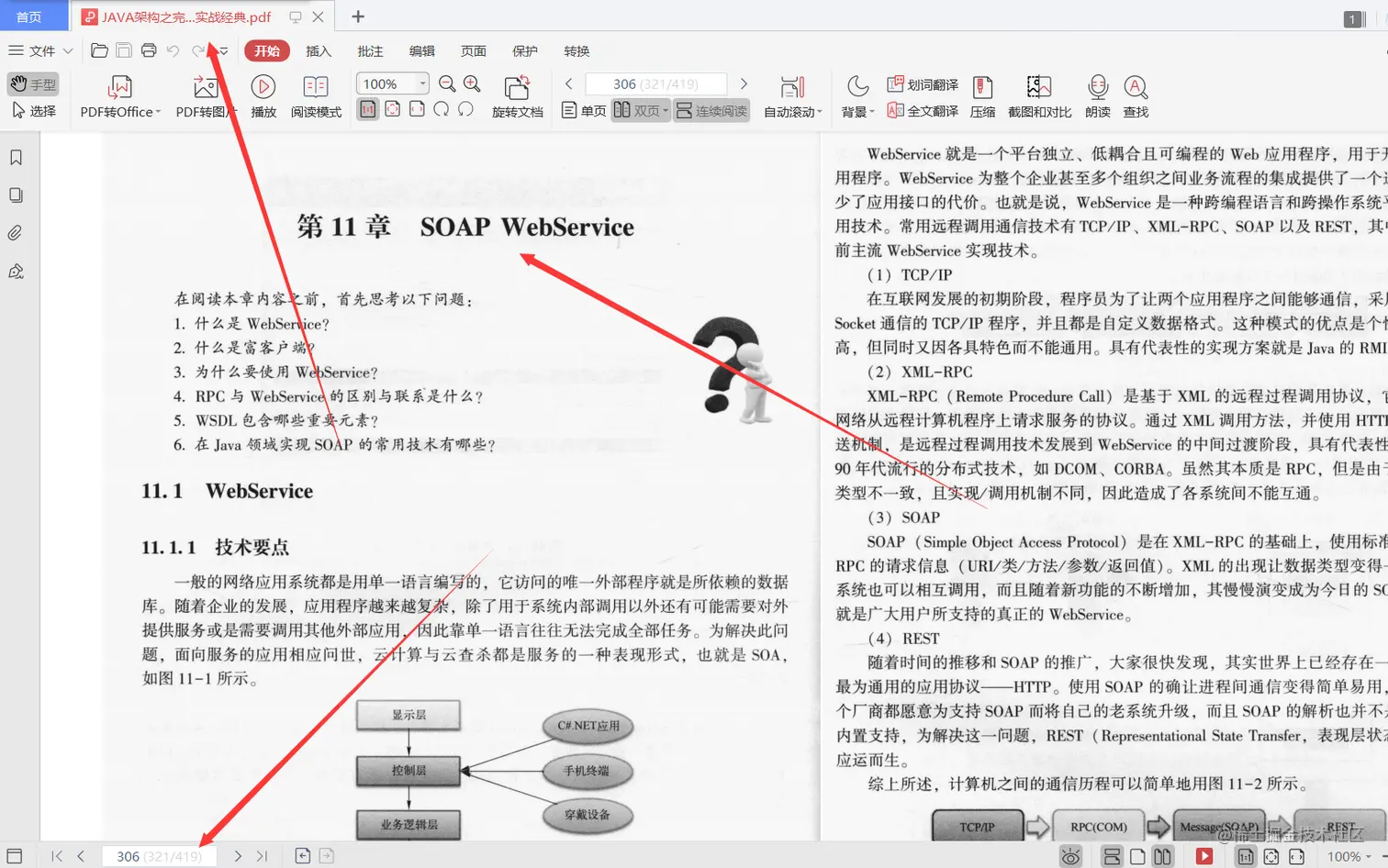Open the 查找 search tool

1136,95
